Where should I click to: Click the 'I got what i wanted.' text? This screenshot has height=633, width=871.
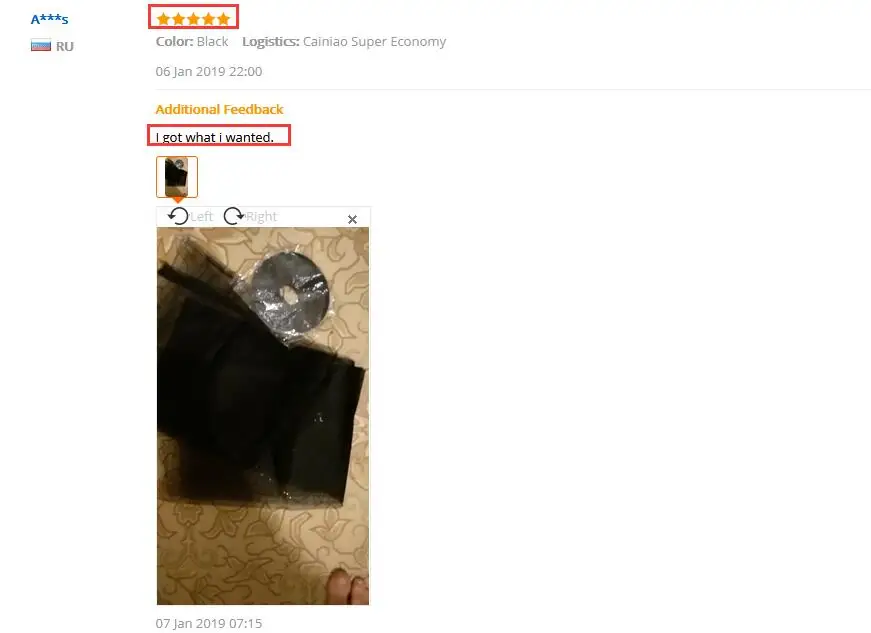214,137
